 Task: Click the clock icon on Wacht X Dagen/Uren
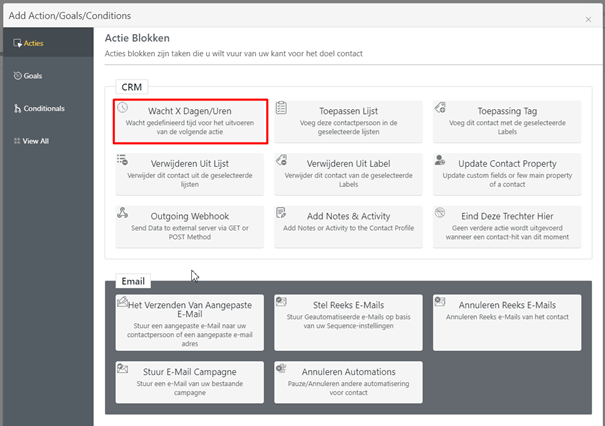coord(123,107)
